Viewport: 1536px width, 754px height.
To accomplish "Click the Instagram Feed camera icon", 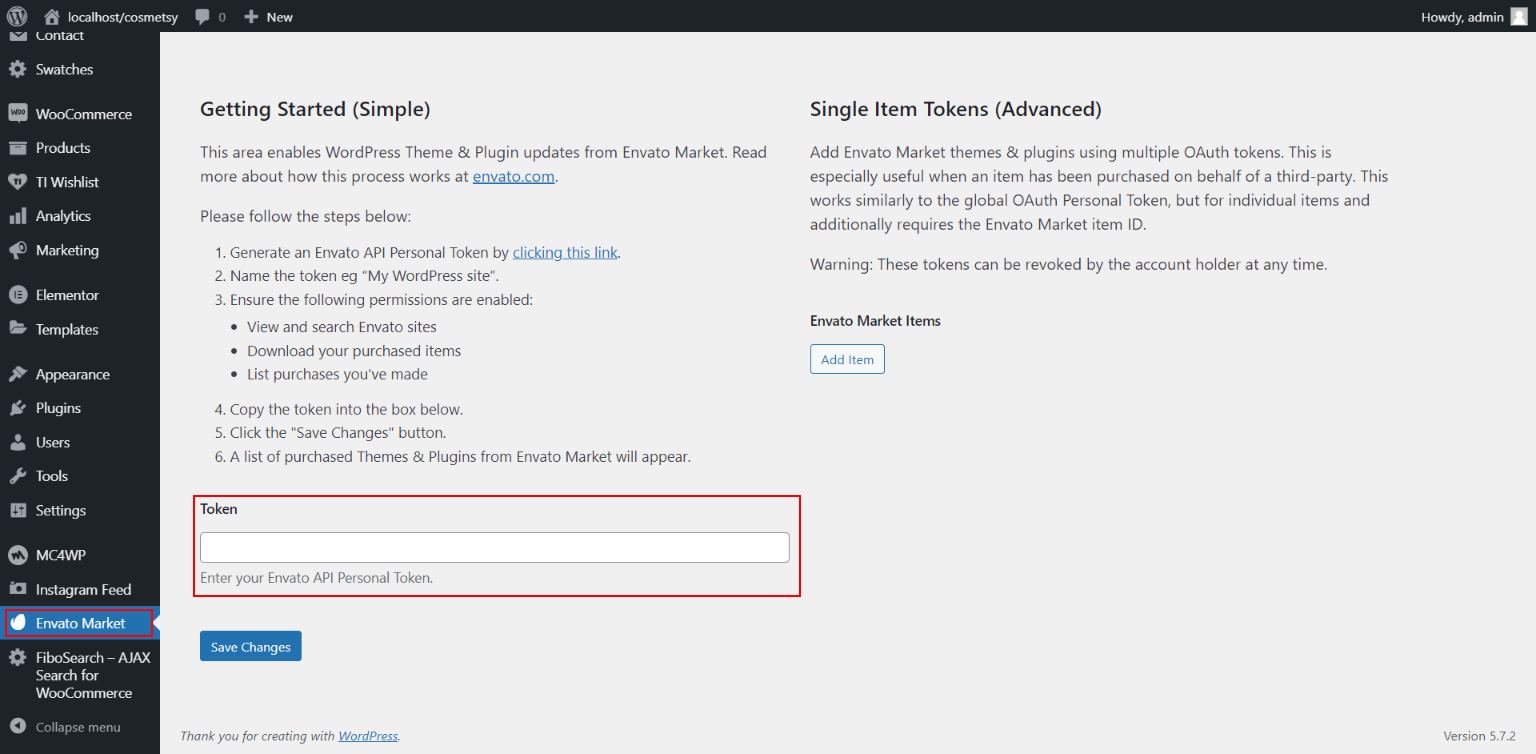I will 18,589.
